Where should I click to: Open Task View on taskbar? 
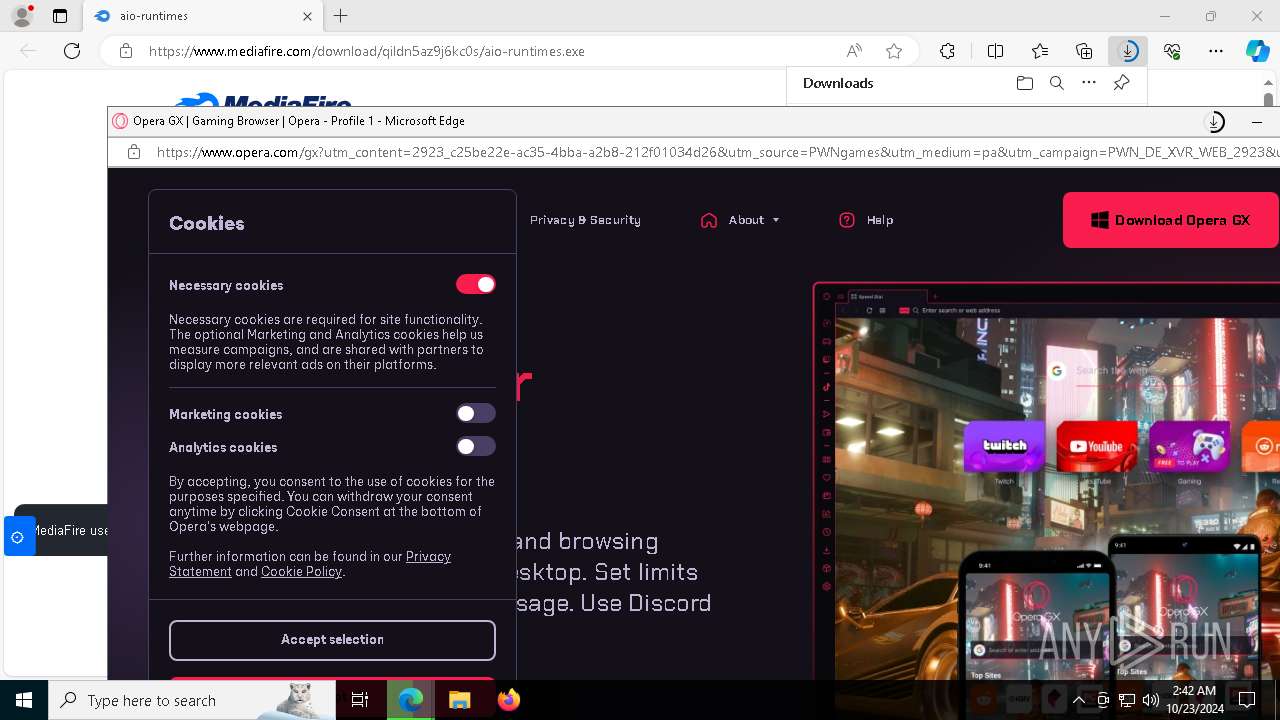point(360,700)
